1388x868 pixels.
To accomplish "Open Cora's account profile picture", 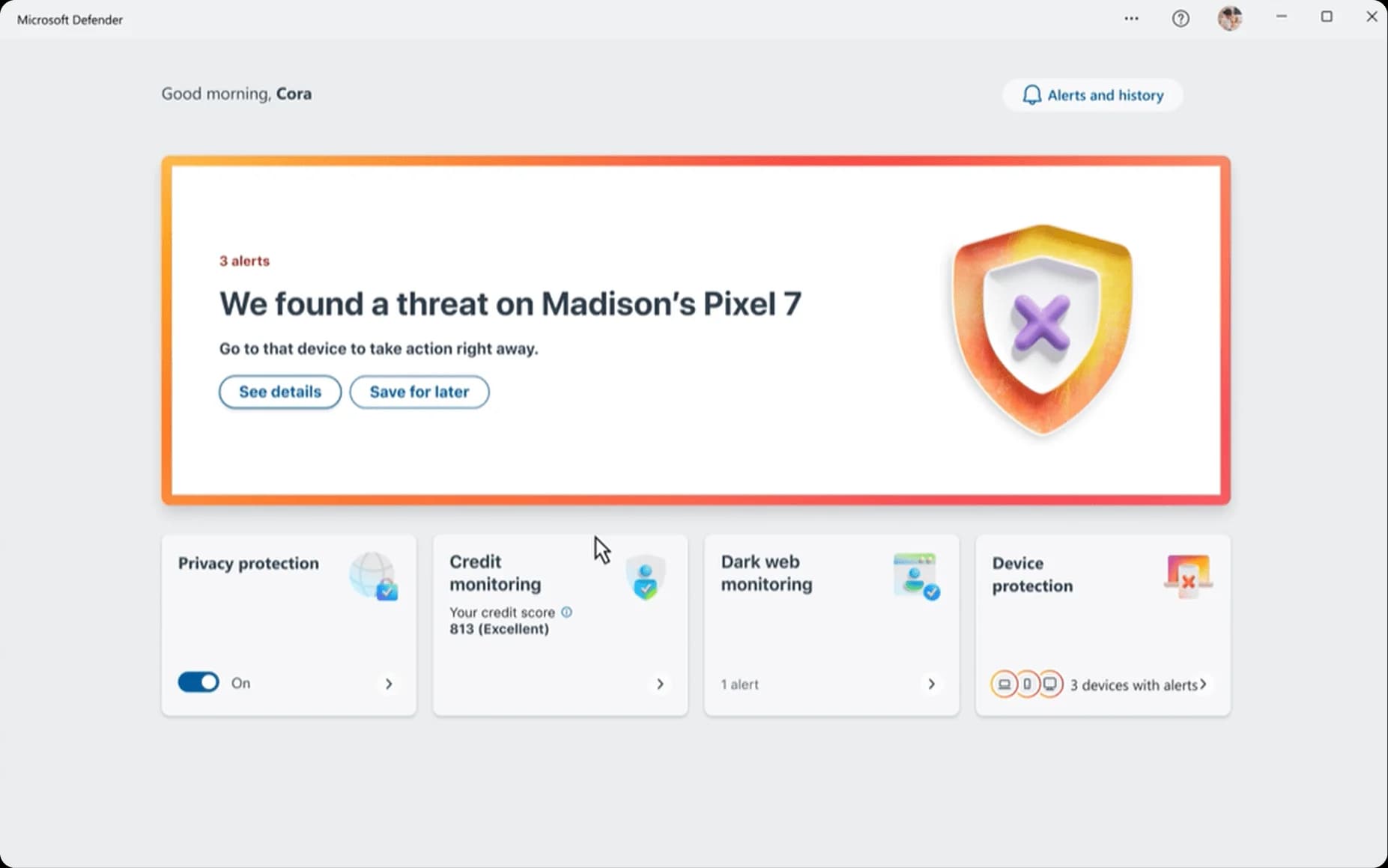I will click(1230, 18).
